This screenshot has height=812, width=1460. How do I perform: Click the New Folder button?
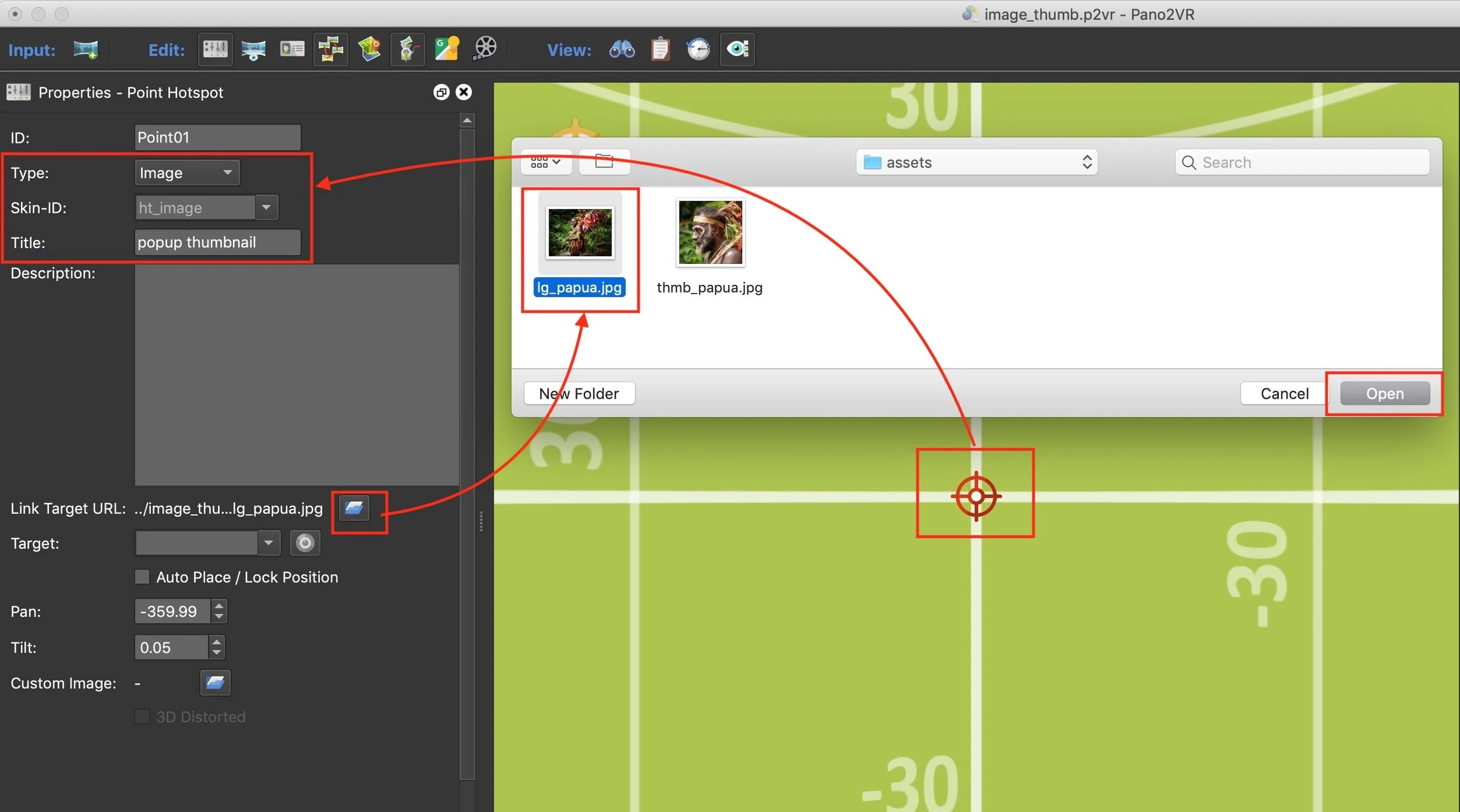click(579, 393)
